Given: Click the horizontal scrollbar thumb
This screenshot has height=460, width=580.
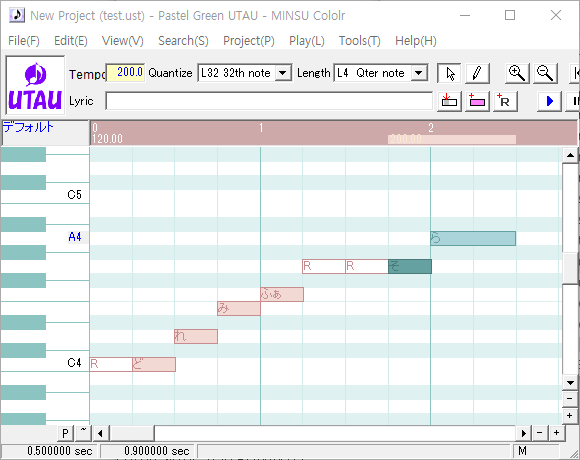Looking at the screenshot, I should 132,433.
